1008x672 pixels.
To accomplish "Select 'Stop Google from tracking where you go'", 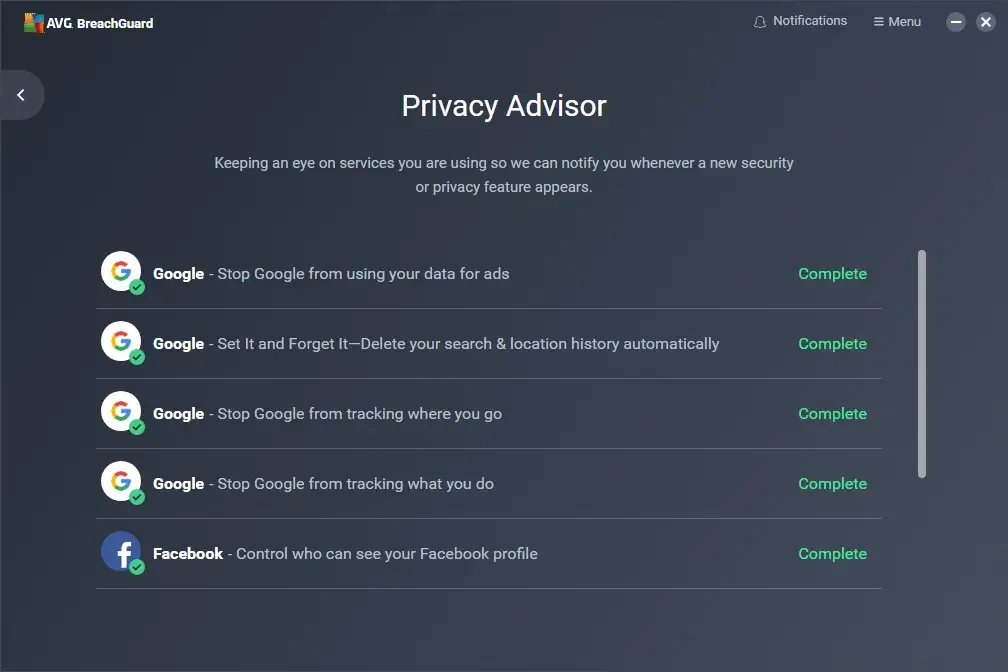I will click(x=359, y=414).
